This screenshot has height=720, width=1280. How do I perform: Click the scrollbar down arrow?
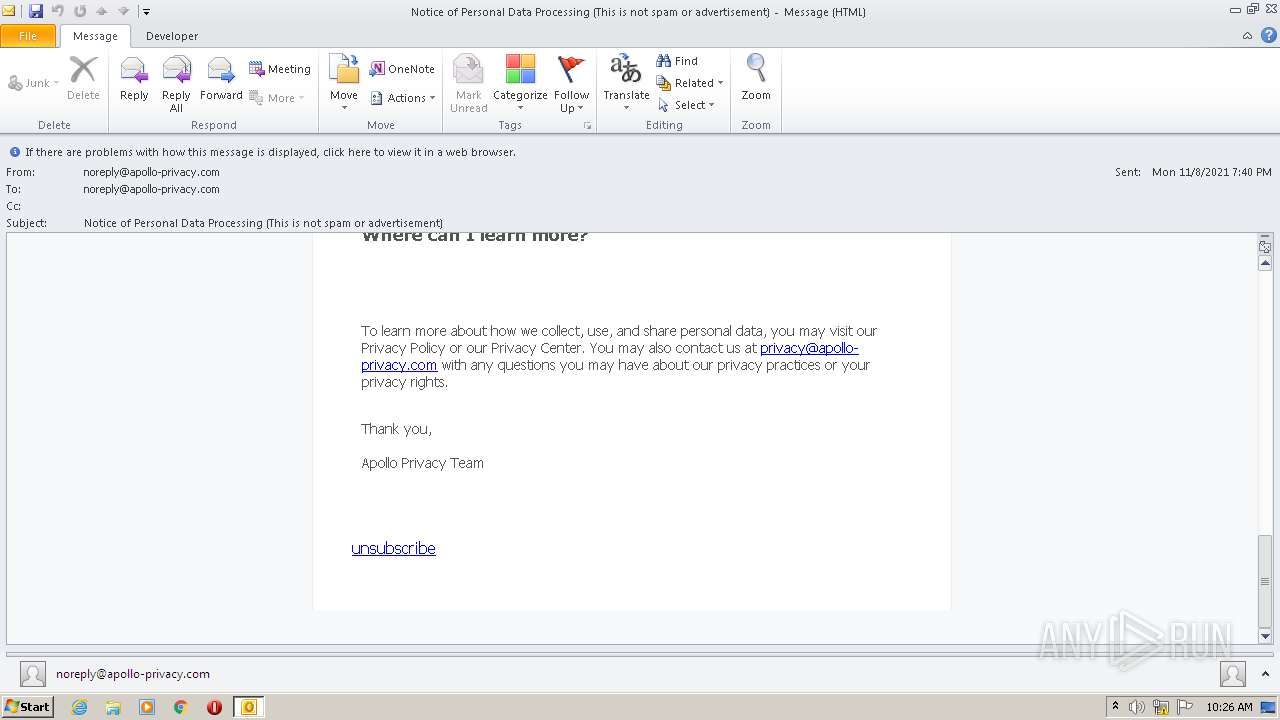click(x=1265, y=636)
